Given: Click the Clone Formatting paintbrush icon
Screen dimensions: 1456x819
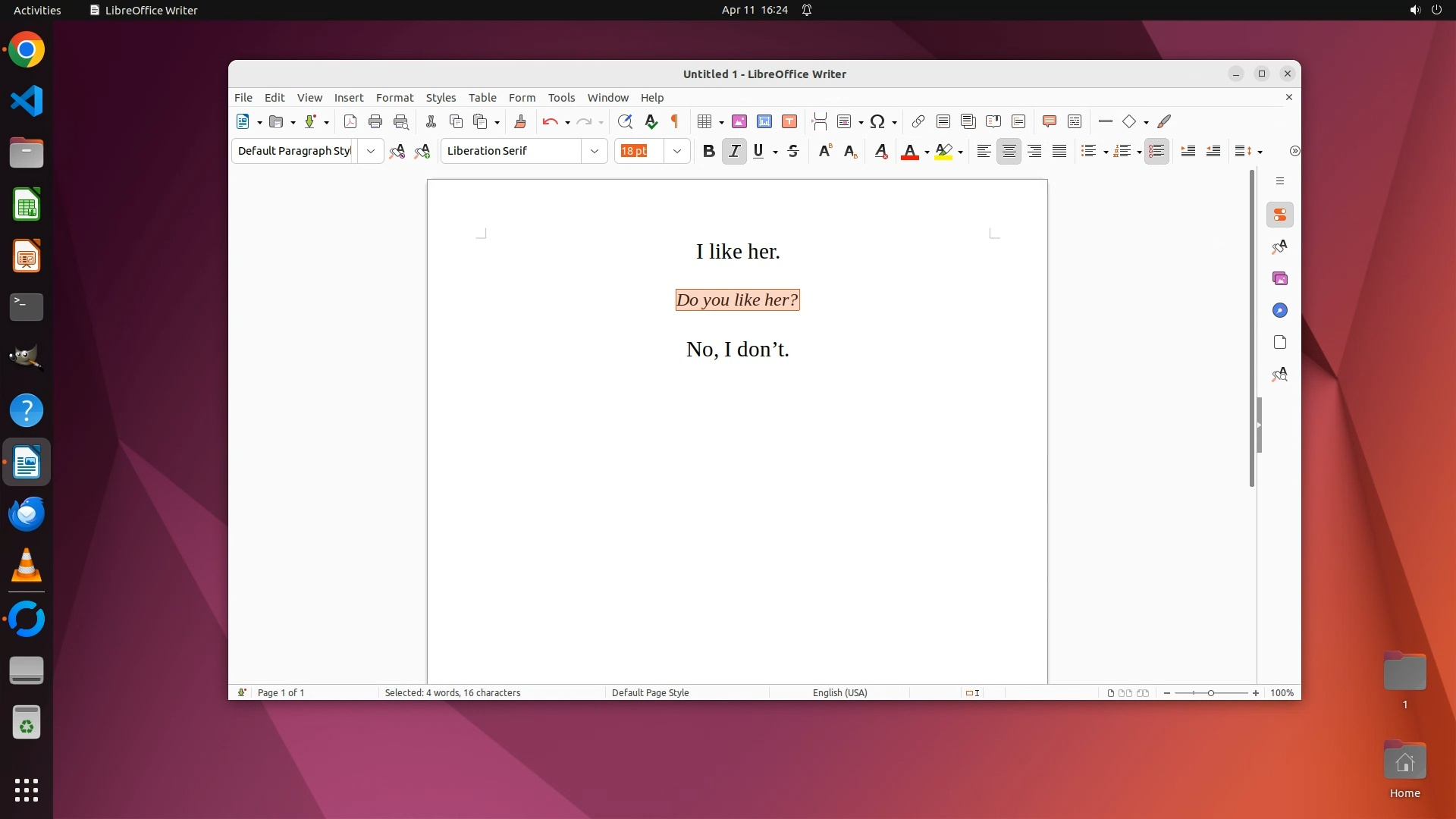Looking at the screenshot, I should click(x=520, y=121).
